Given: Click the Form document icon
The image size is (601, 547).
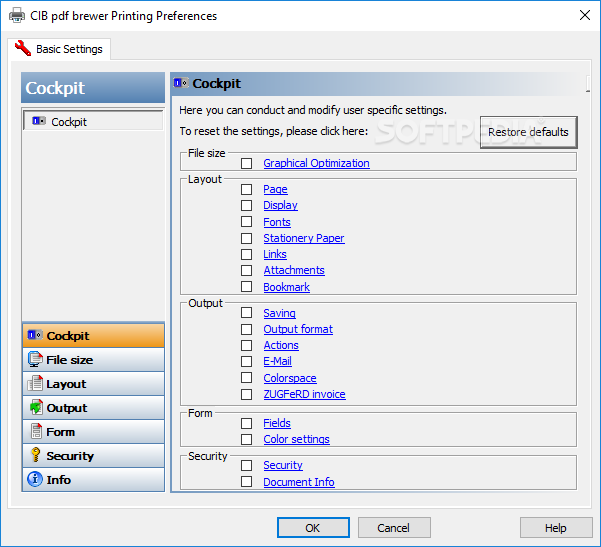Looking at the screenshot, I should tap(36, 431).
